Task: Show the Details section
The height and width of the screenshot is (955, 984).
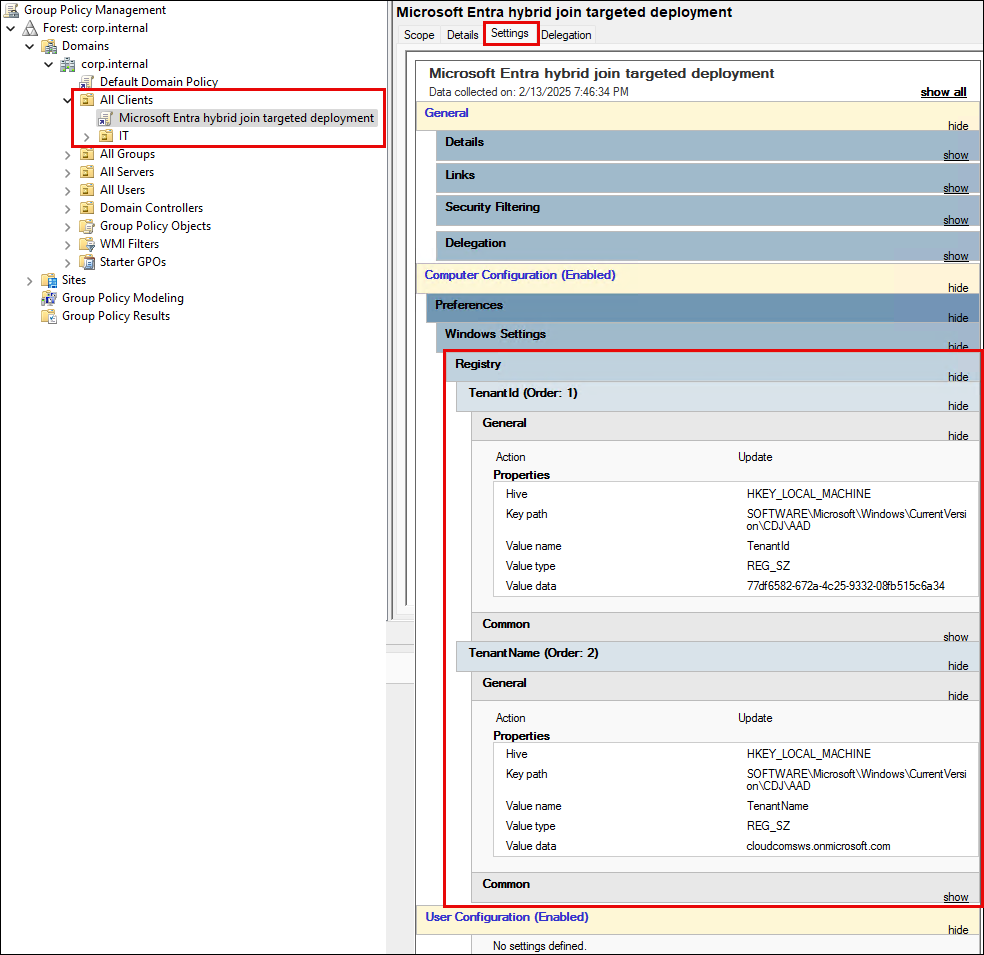Action: 956,155
